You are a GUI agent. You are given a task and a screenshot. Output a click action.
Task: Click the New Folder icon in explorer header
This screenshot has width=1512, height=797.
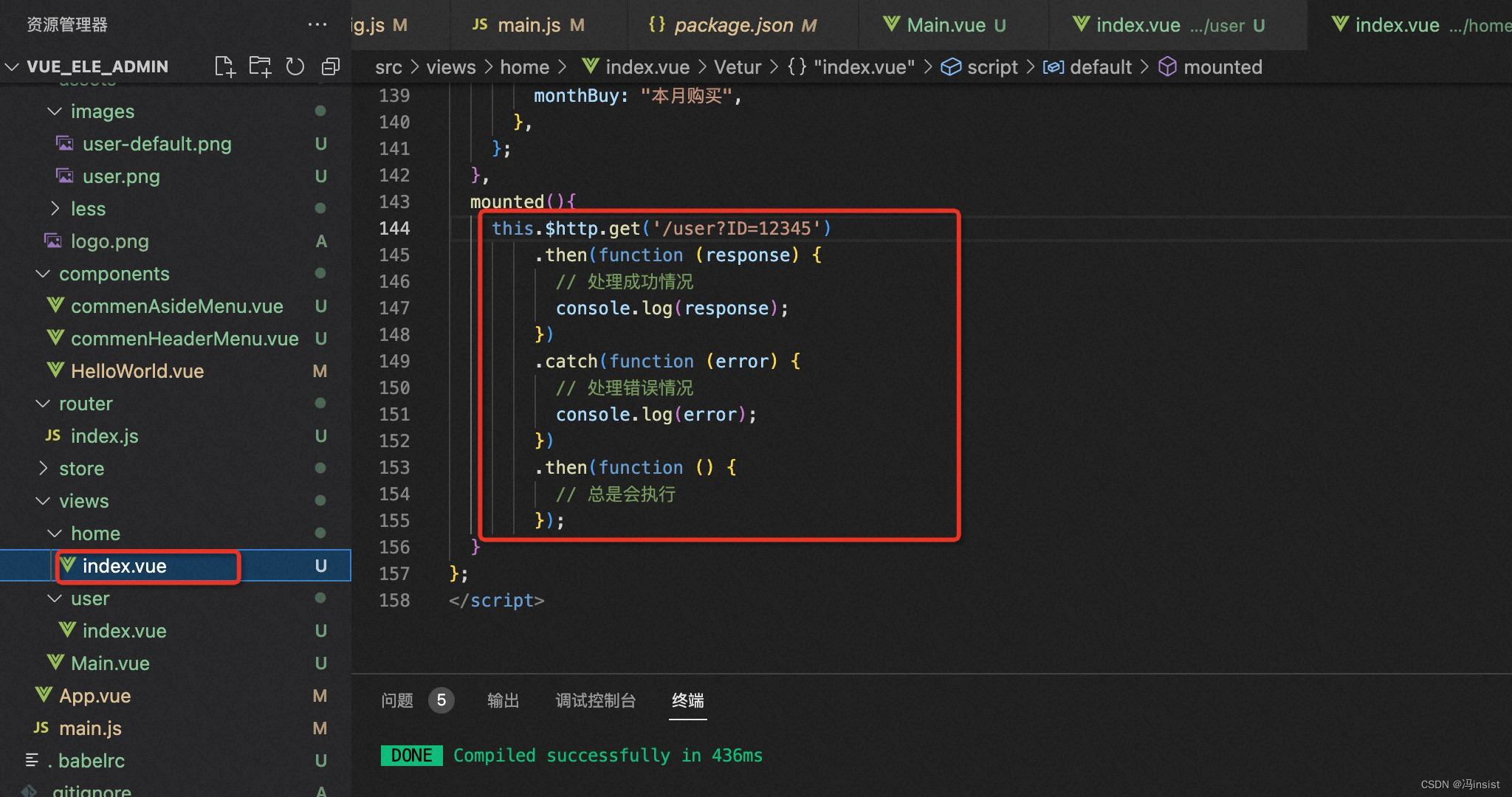(260, 66)
